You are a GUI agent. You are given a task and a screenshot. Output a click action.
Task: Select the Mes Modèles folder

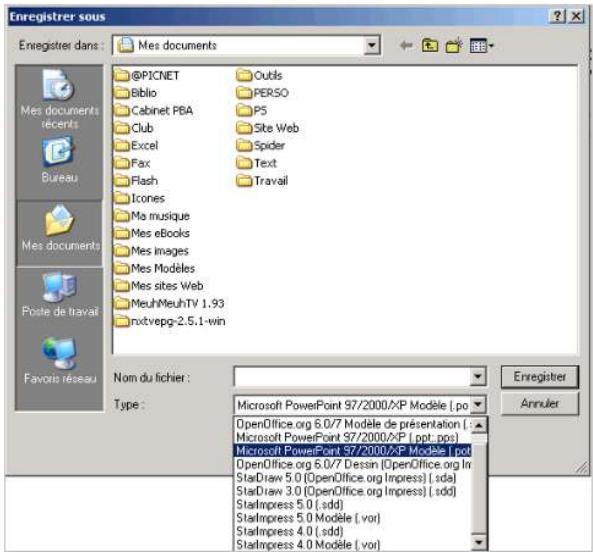[x=155, y=269]
